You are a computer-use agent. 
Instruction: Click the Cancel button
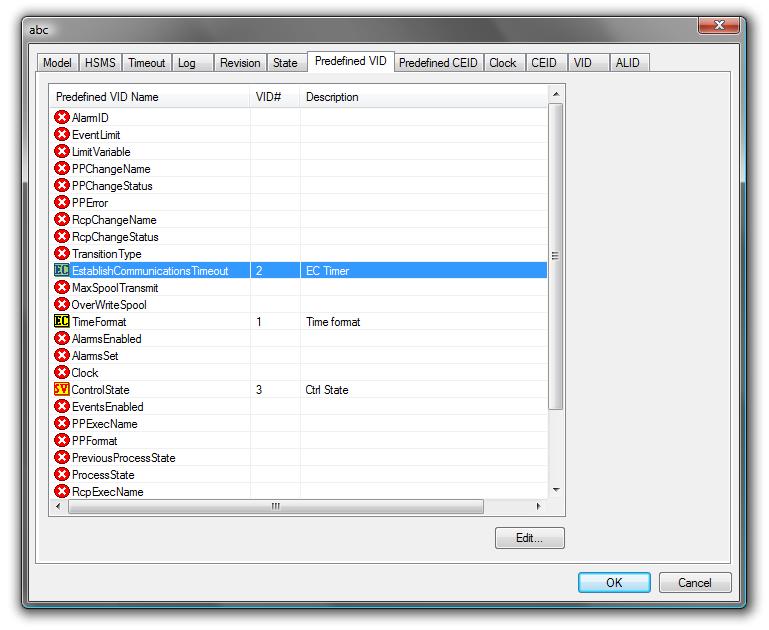[694, 583]
